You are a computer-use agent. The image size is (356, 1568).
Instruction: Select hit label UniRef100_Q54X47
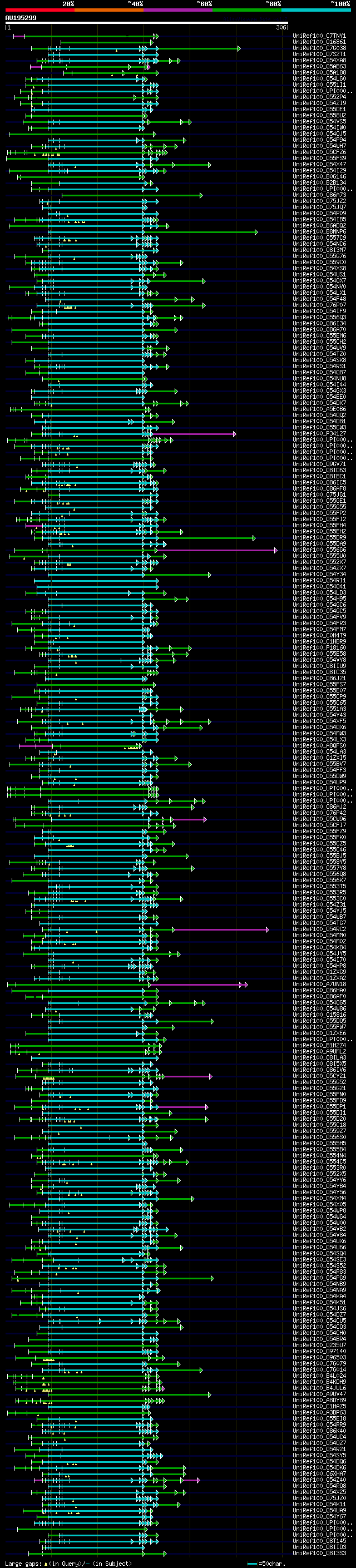319,164
